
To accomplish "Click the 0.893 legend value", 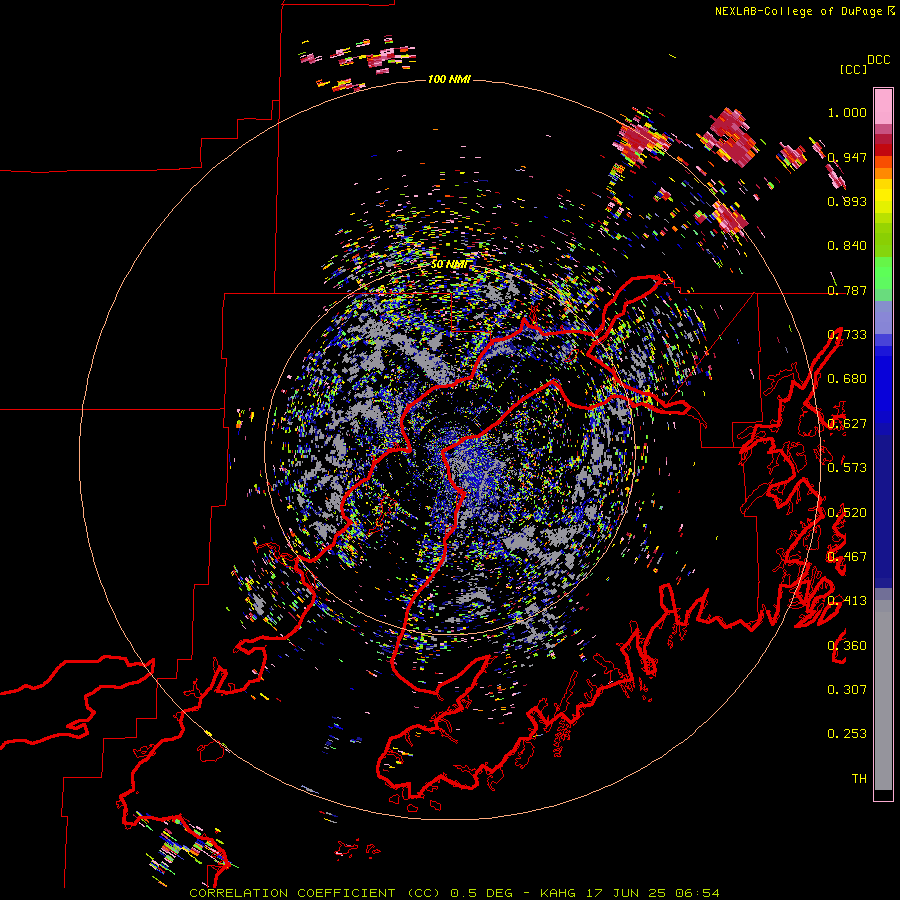I will pos(847,201).
